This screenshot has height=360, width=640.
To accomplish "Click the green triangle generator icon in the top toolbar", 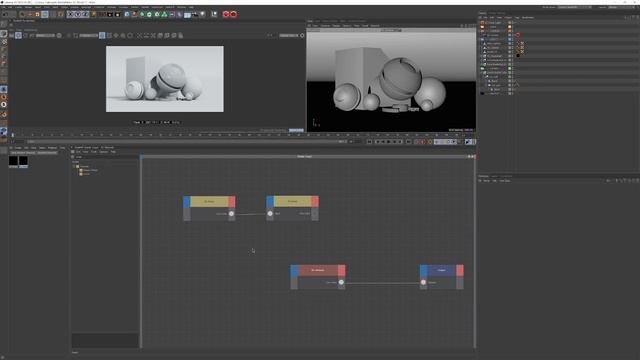I will [164, 14].
